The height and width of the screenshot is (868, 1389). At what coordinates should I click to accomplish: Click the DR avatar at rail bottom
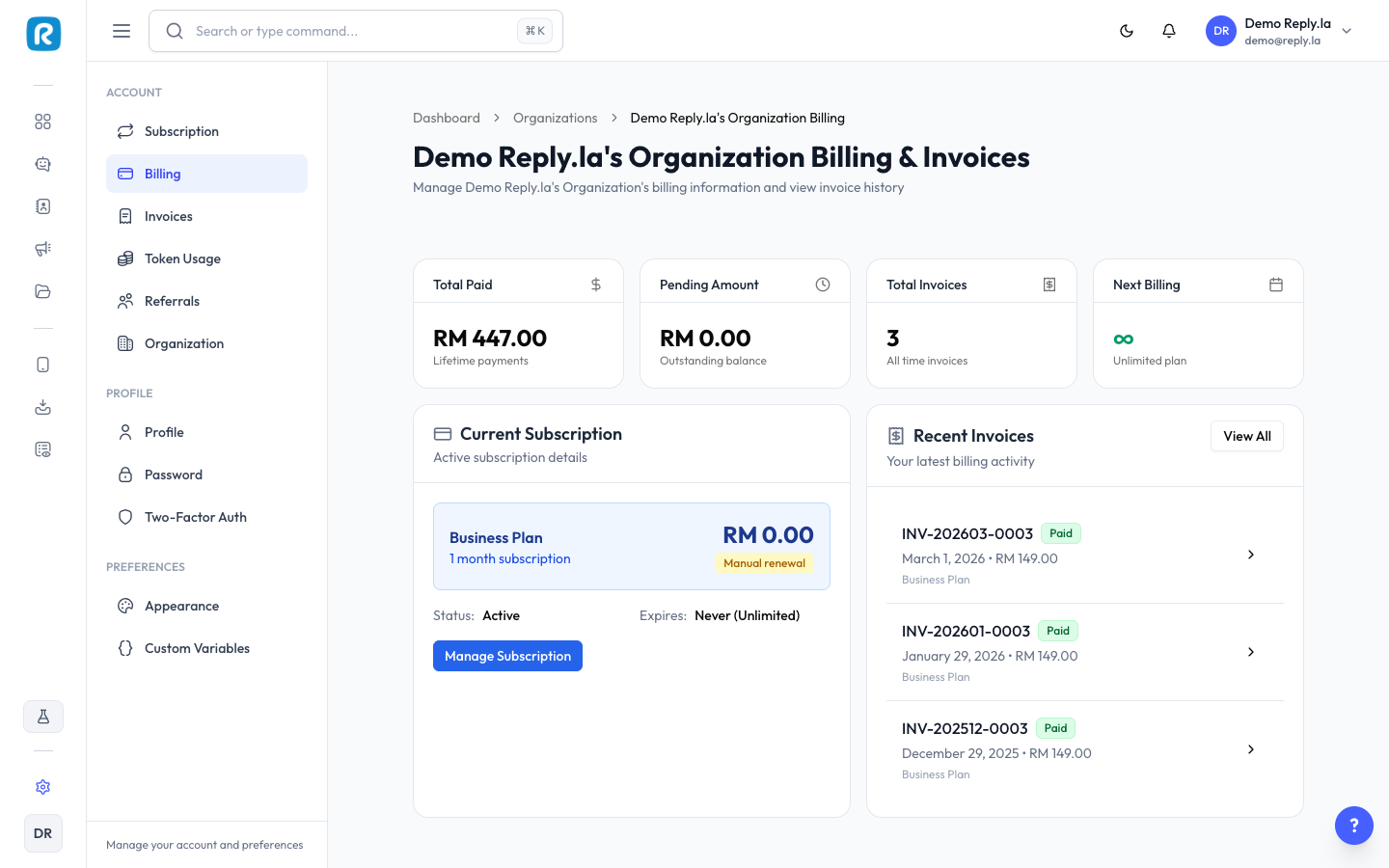click(x=43, y=833)
